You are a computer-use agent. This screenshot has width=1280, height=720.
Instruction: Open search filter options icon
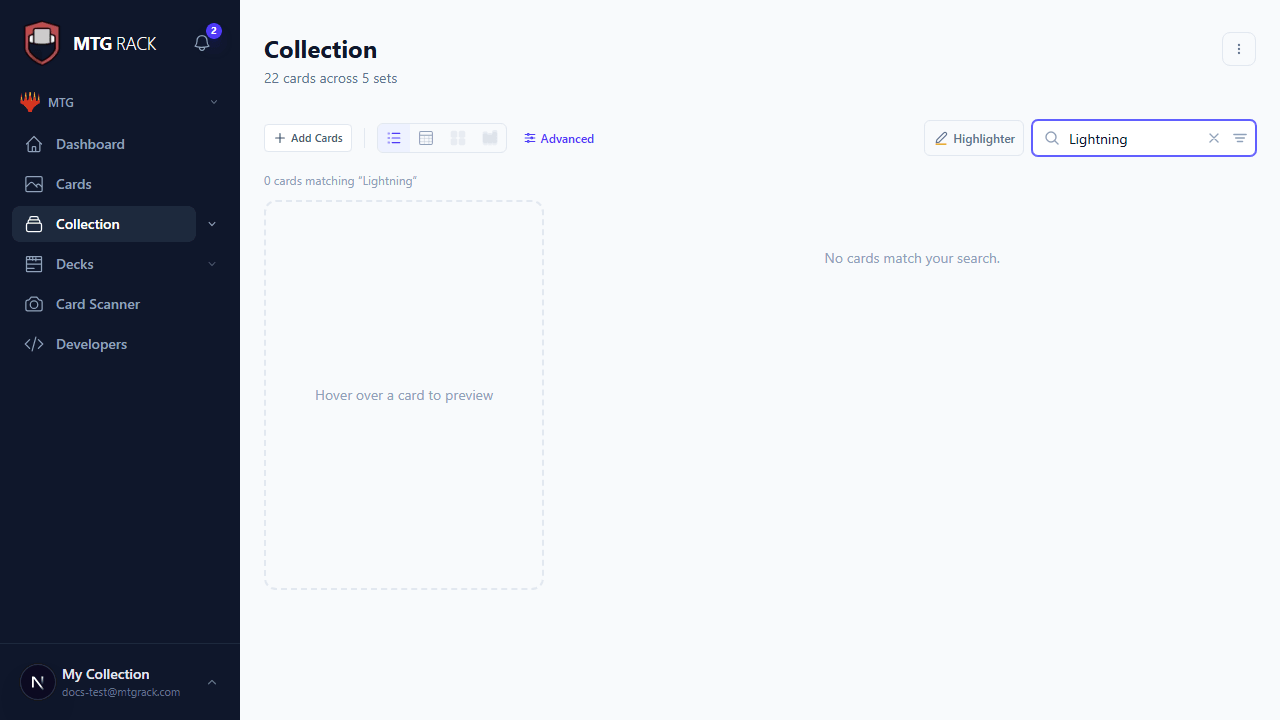(1240, 138)
